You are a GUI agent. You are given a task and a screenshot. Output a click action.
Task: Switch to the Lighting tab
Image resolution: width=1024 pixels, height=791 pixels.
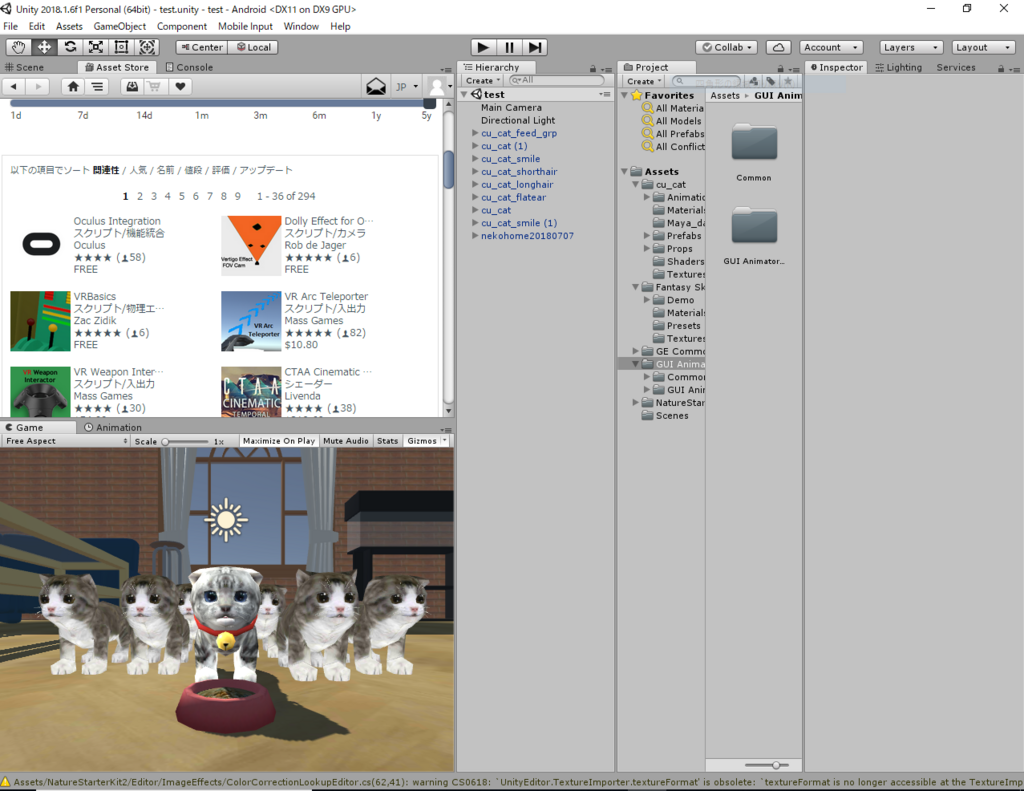click(x=899, y=67)
